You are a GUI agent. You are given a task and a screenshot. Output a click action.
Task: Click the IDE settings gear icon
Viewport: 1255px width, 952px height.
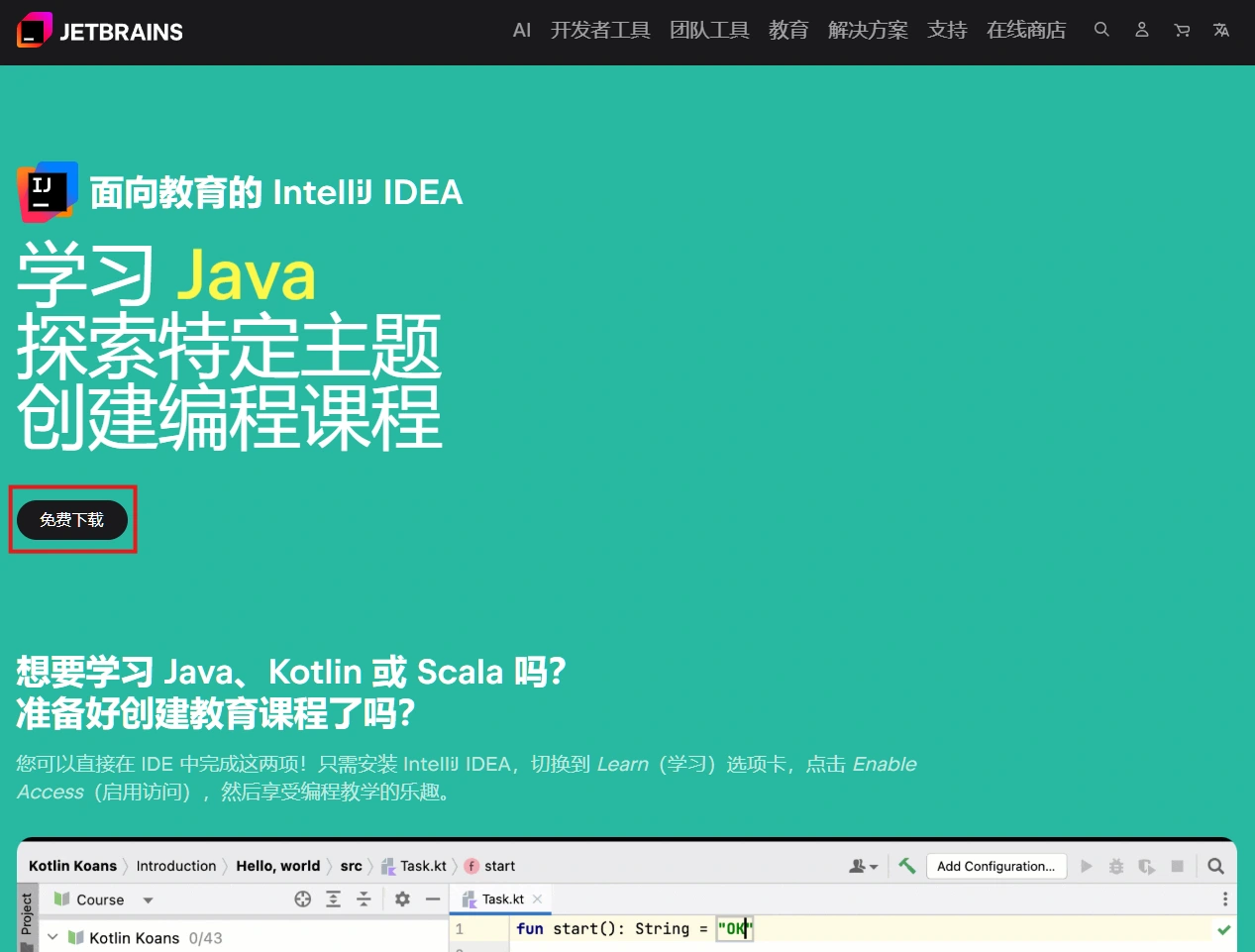(402, 899)
